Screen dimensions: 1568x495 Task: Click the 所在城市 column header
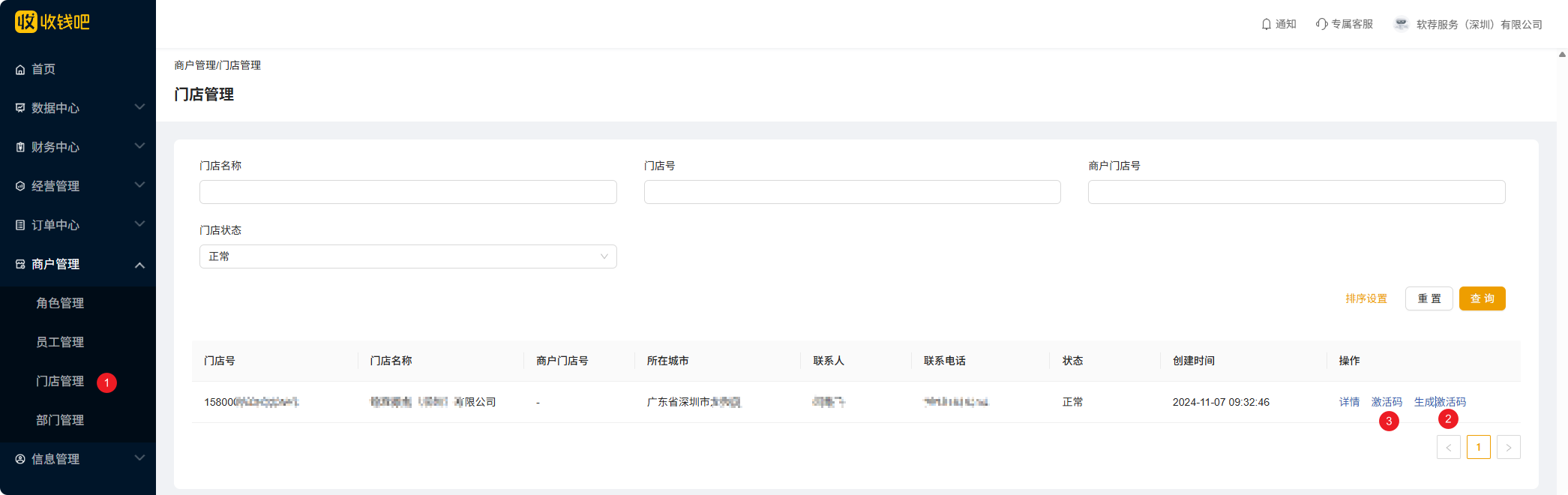[667, 361]
